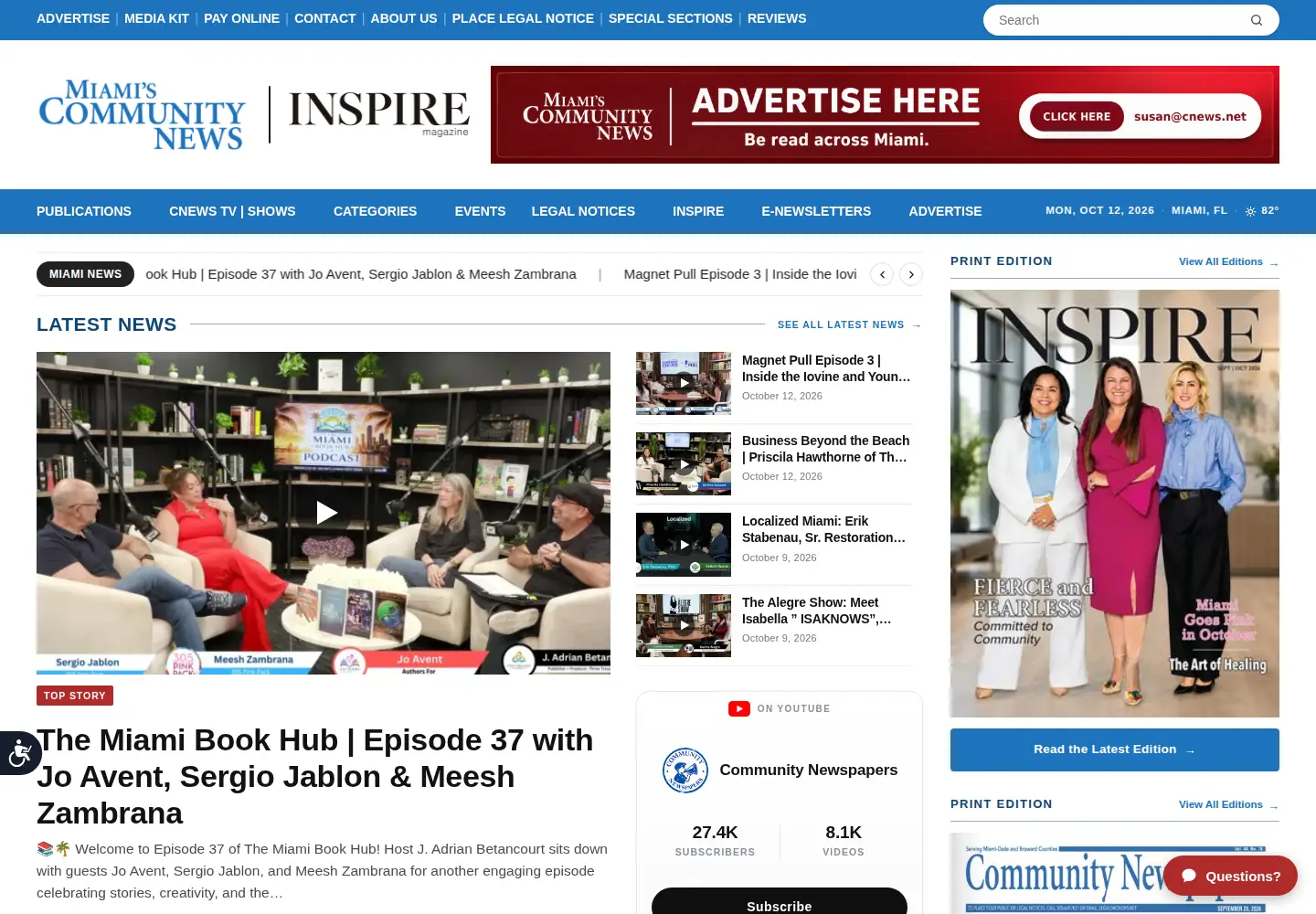Click the INSPIRE magazine logo
This screenshot has height=914, width=1316.
pyautogui.click(x=378, y=114)
